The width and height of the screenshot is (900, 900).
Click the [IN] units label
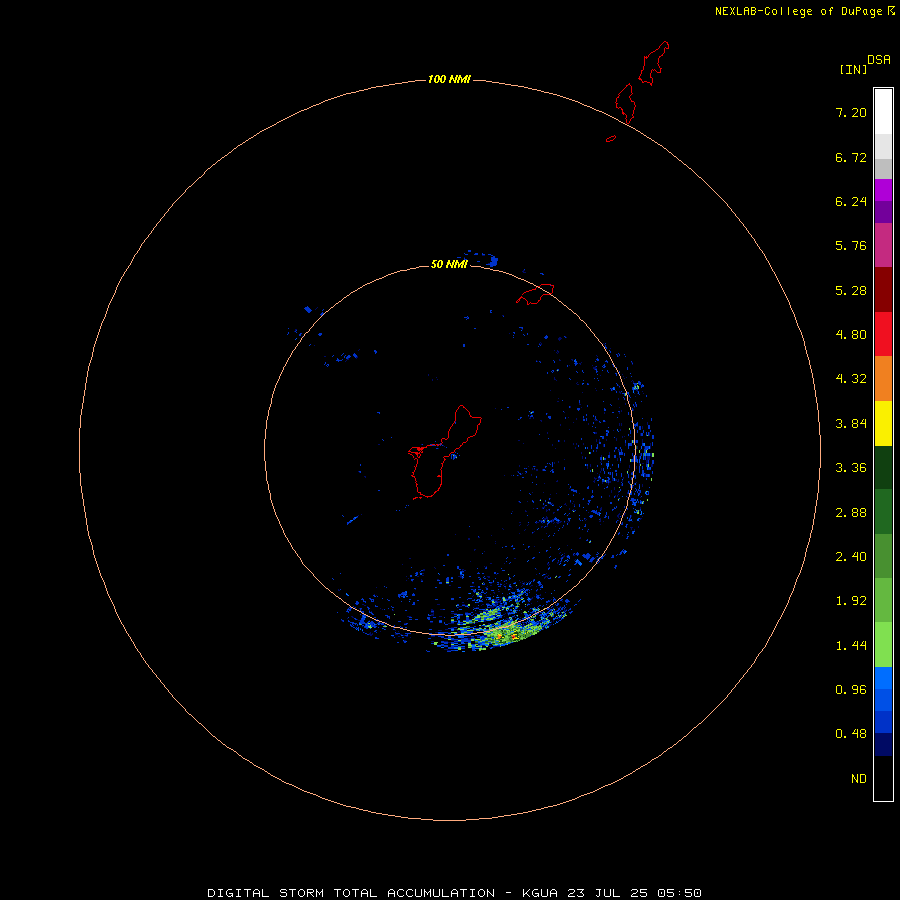pyautogui.click(x=853, y=69)
